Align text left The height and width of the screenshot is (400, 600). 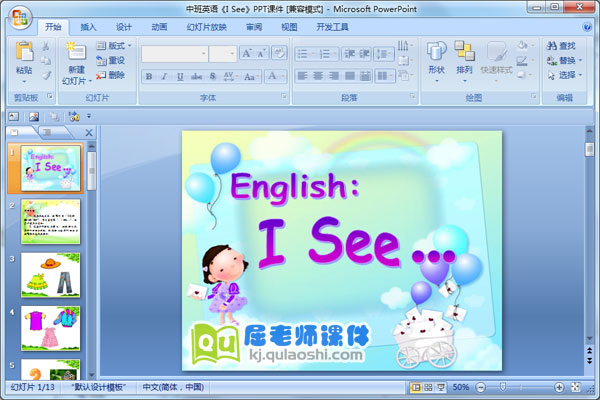[302, 76]
